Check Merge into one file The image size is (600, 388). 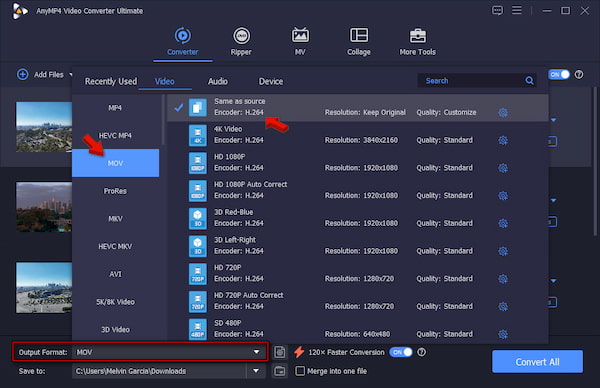[300, 371]
